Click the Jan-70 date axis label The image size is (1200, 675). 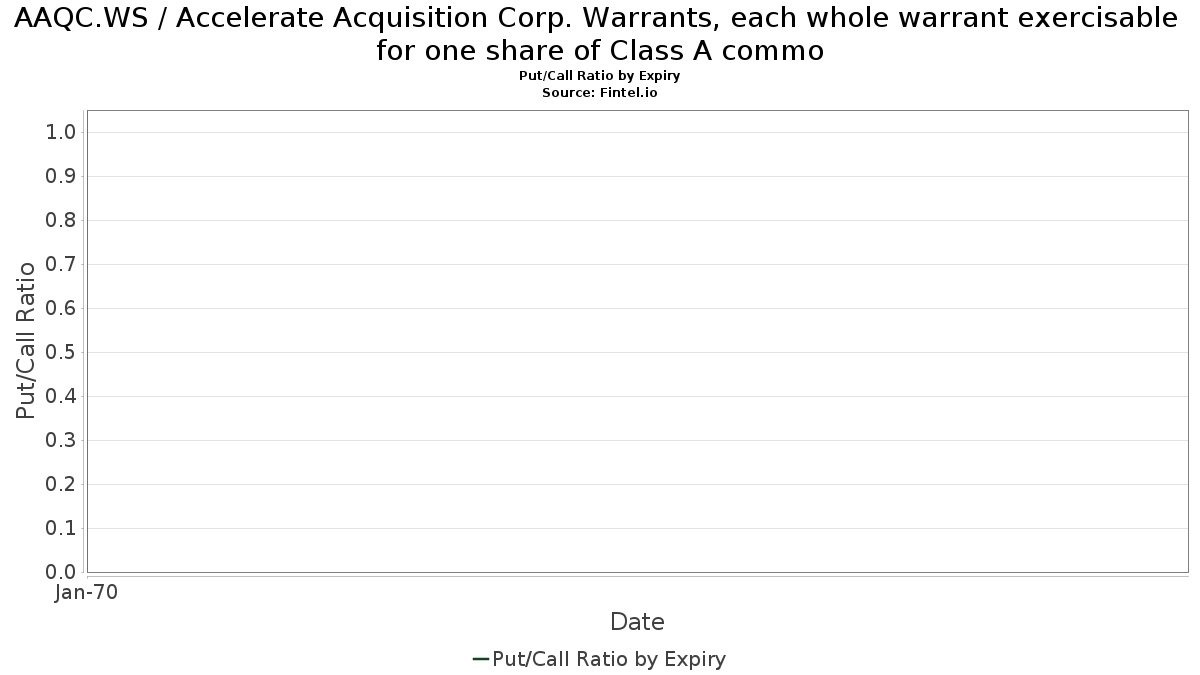pos(86,592)
